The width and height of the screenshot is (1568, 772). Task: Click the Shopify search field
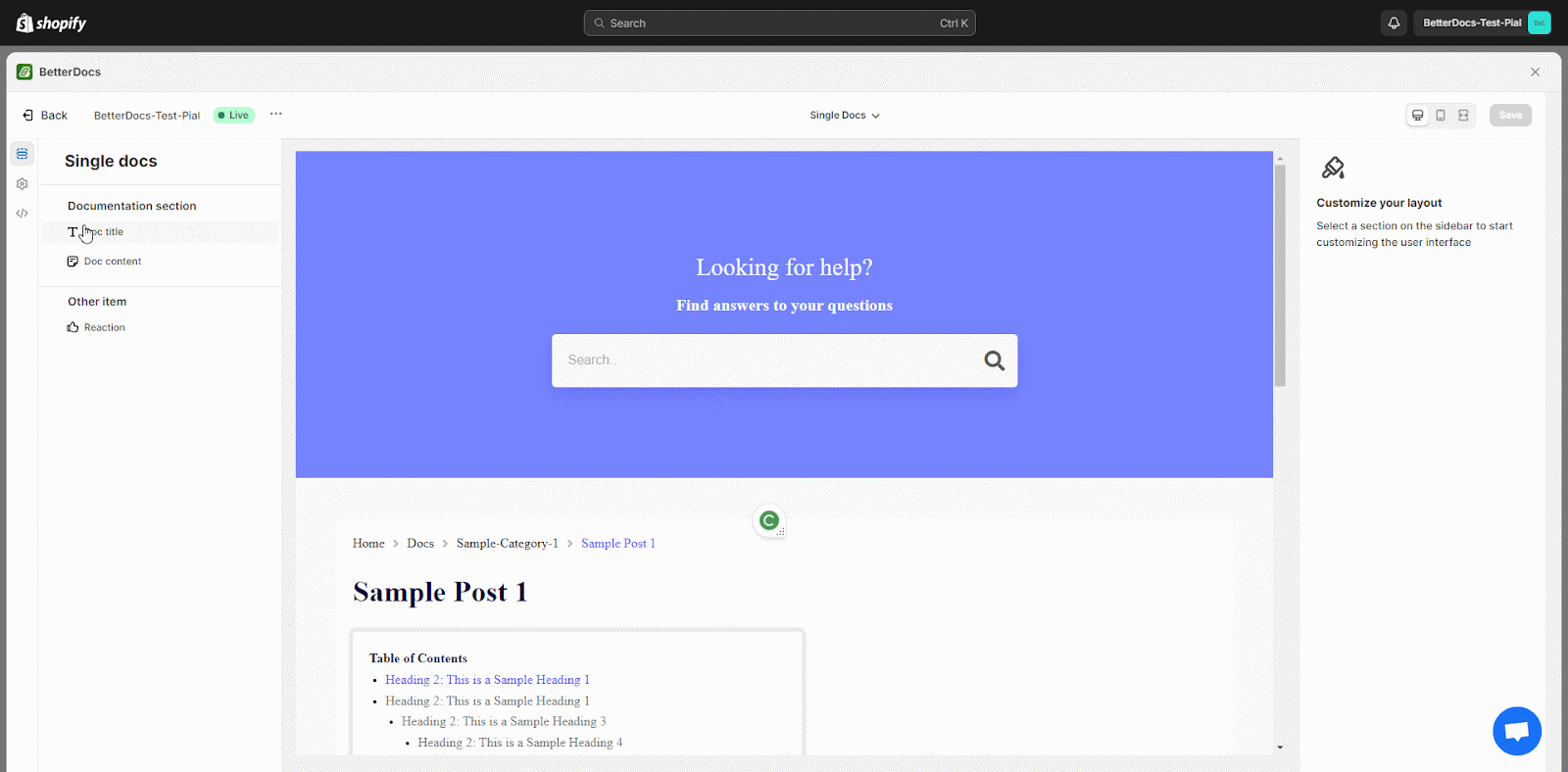779,23
